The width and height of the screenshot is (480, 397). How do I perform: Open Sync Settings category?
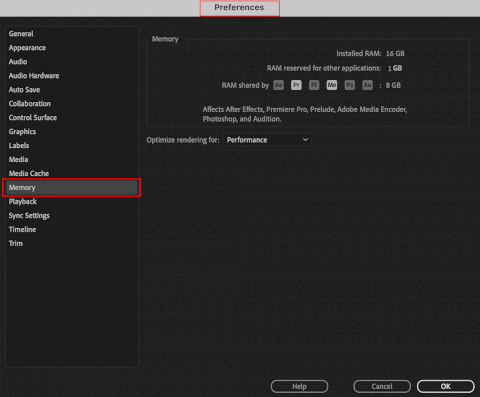[29, 216]
